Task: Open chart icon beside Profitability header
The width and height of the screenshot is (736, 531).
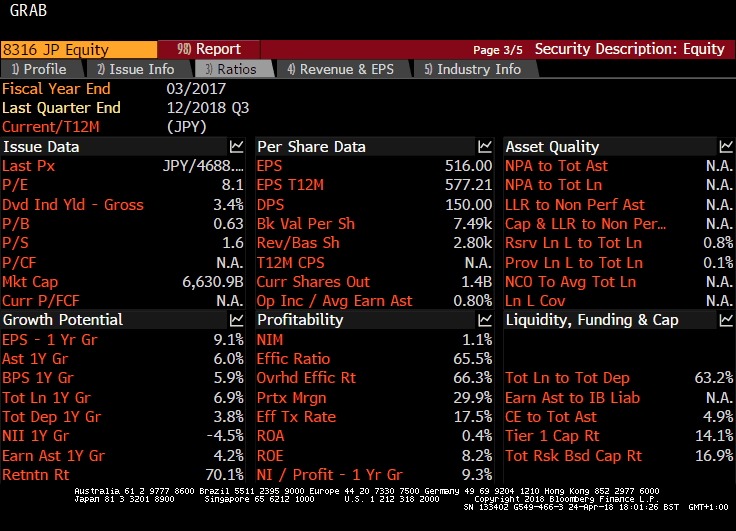Action: (485, 320)
